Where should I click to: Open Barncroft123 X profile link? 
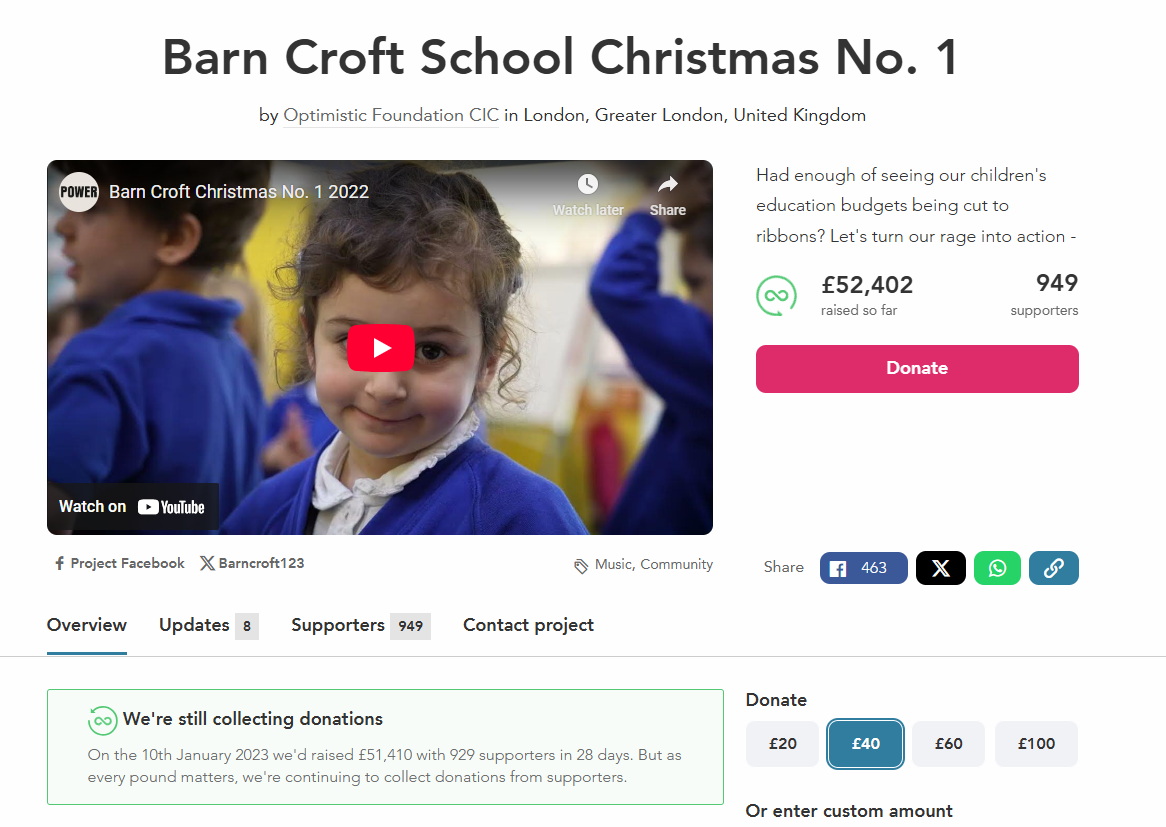click(x=252, y=564)
